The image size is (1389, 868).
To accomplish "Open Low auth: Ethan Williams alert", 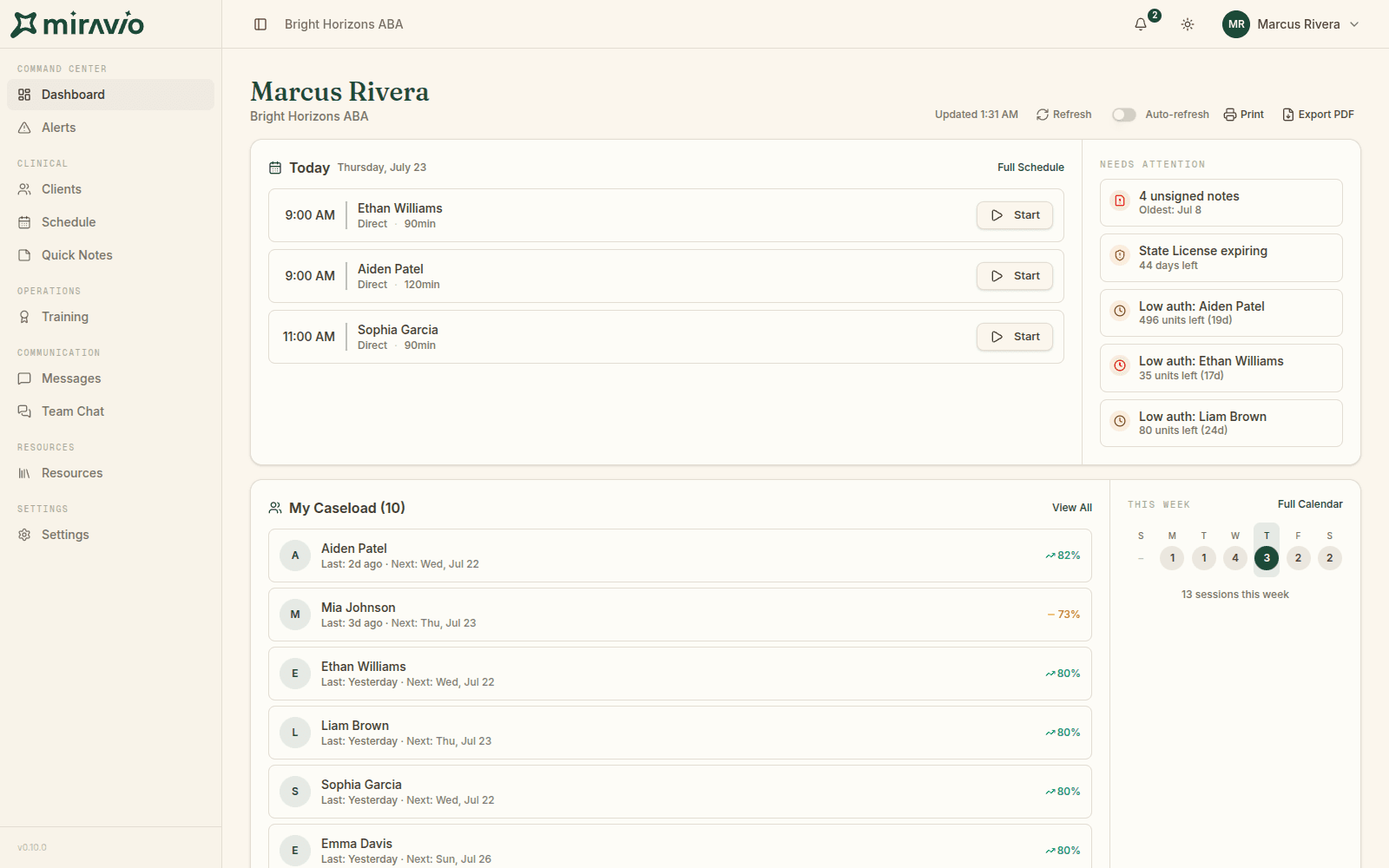I will [x=1221, y=368].
